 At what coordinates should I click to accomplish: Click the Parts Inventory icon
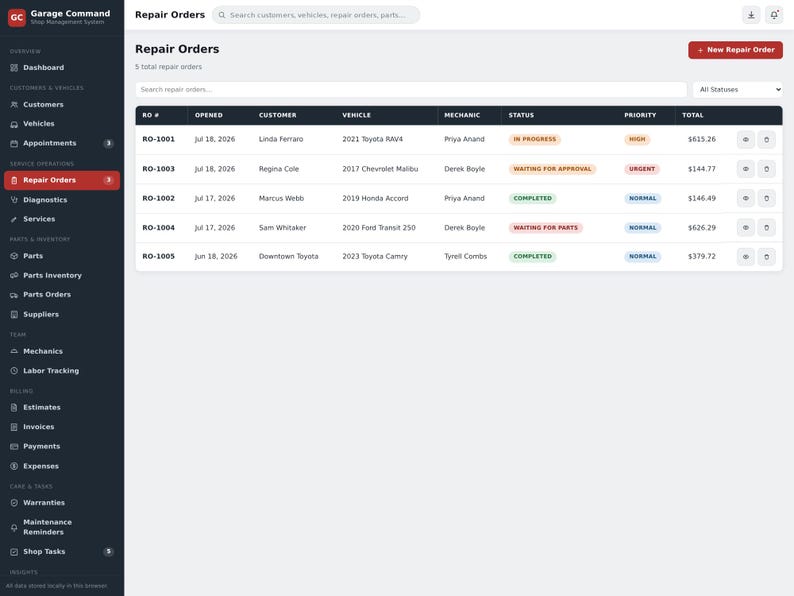(x=14, y=275)
